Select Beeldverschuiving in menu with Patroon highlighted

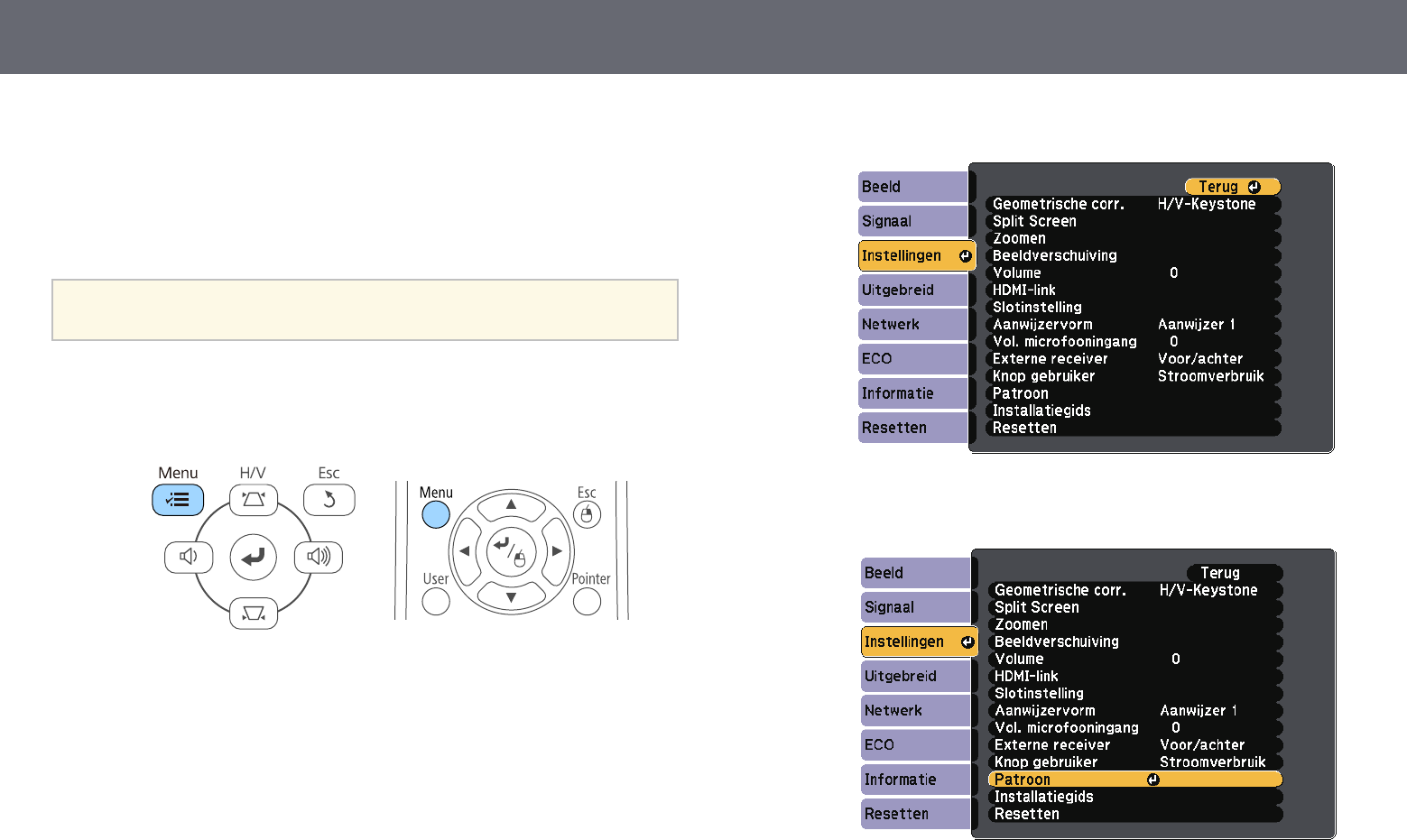point(1135,642)
